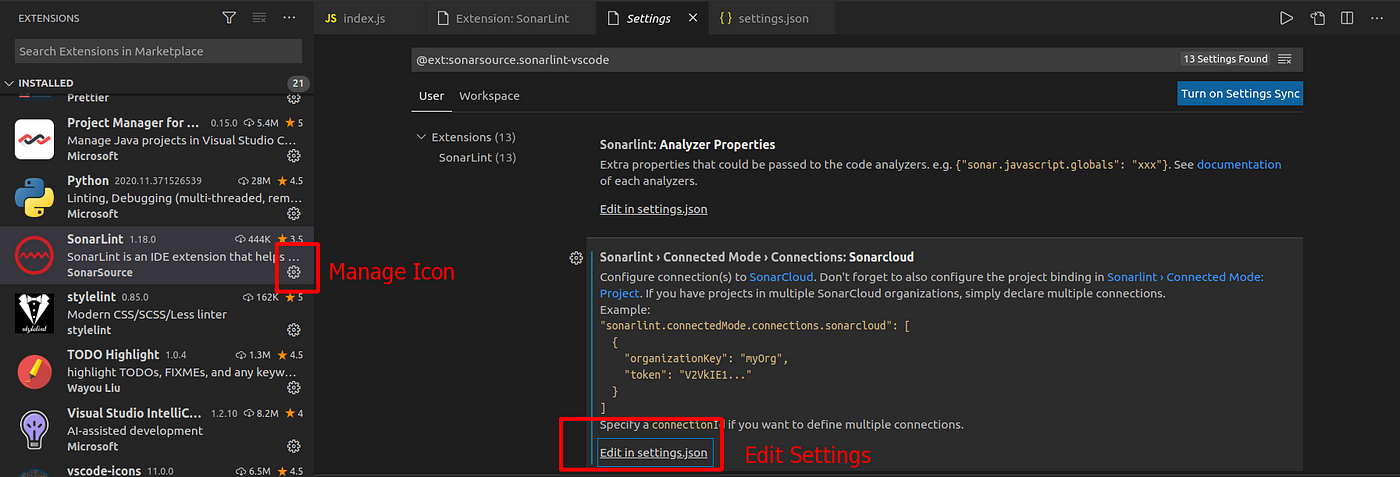The height and width of the screenshot is (477, 1400).
Task: Open SonarLint manage gear icon
Action: pos(294,272)
